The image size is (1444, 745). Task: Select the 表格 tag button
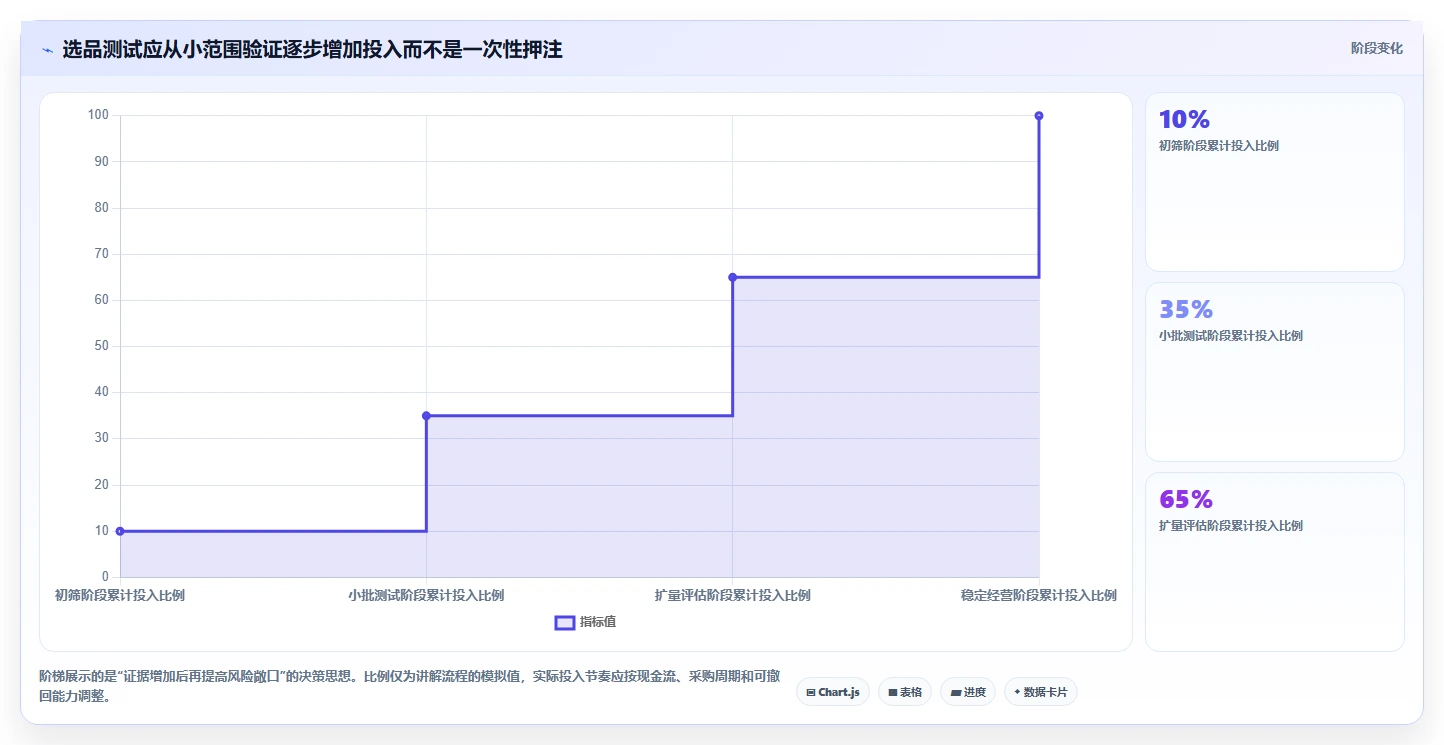905,692
